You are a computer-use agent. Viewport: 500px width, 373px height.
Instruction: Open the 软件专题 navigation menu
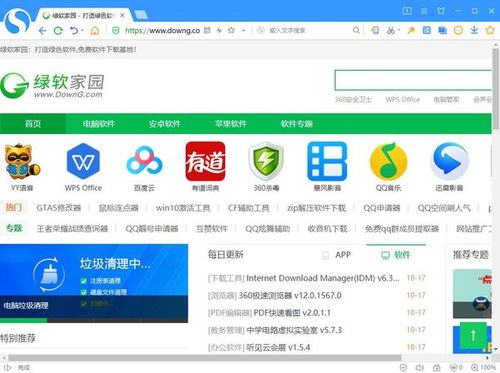click(x=297, y=124)
